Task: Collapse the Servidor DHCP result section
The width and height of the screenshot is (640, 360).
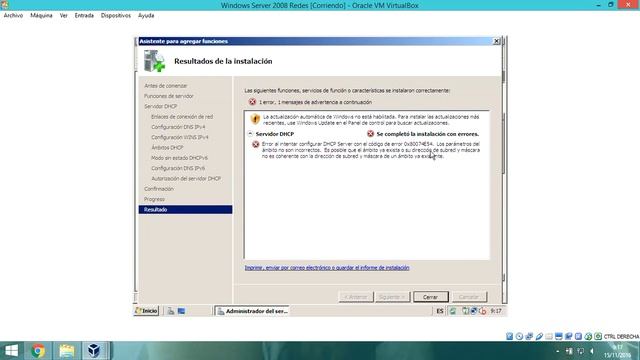Action: tap(250, 133)
